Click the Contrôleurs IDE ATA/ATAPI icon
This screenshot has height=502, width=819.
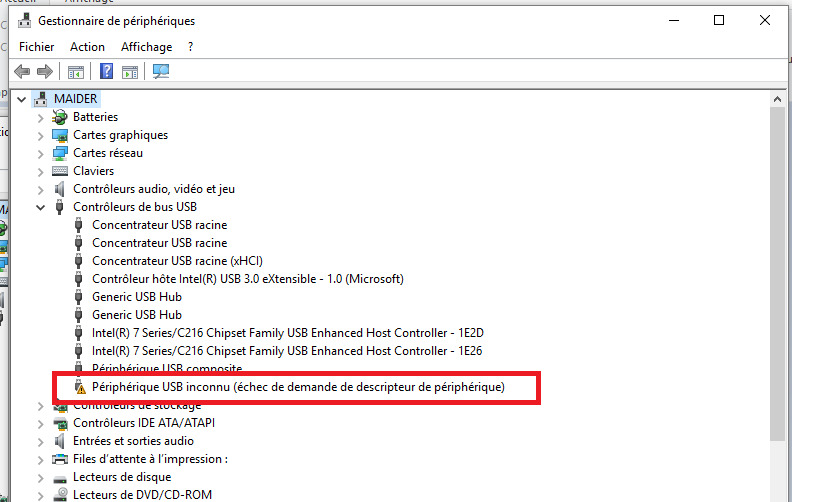60,423
